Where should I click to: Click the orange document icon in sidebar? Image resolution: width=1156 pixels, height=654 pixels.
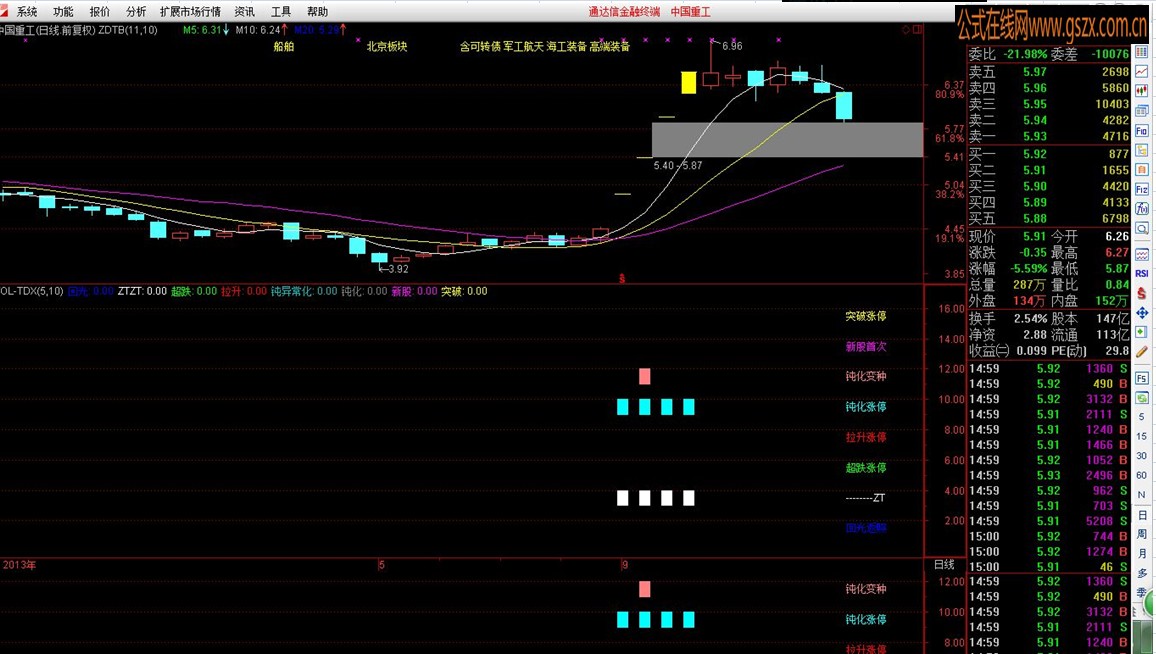[x=1141, y=170]
